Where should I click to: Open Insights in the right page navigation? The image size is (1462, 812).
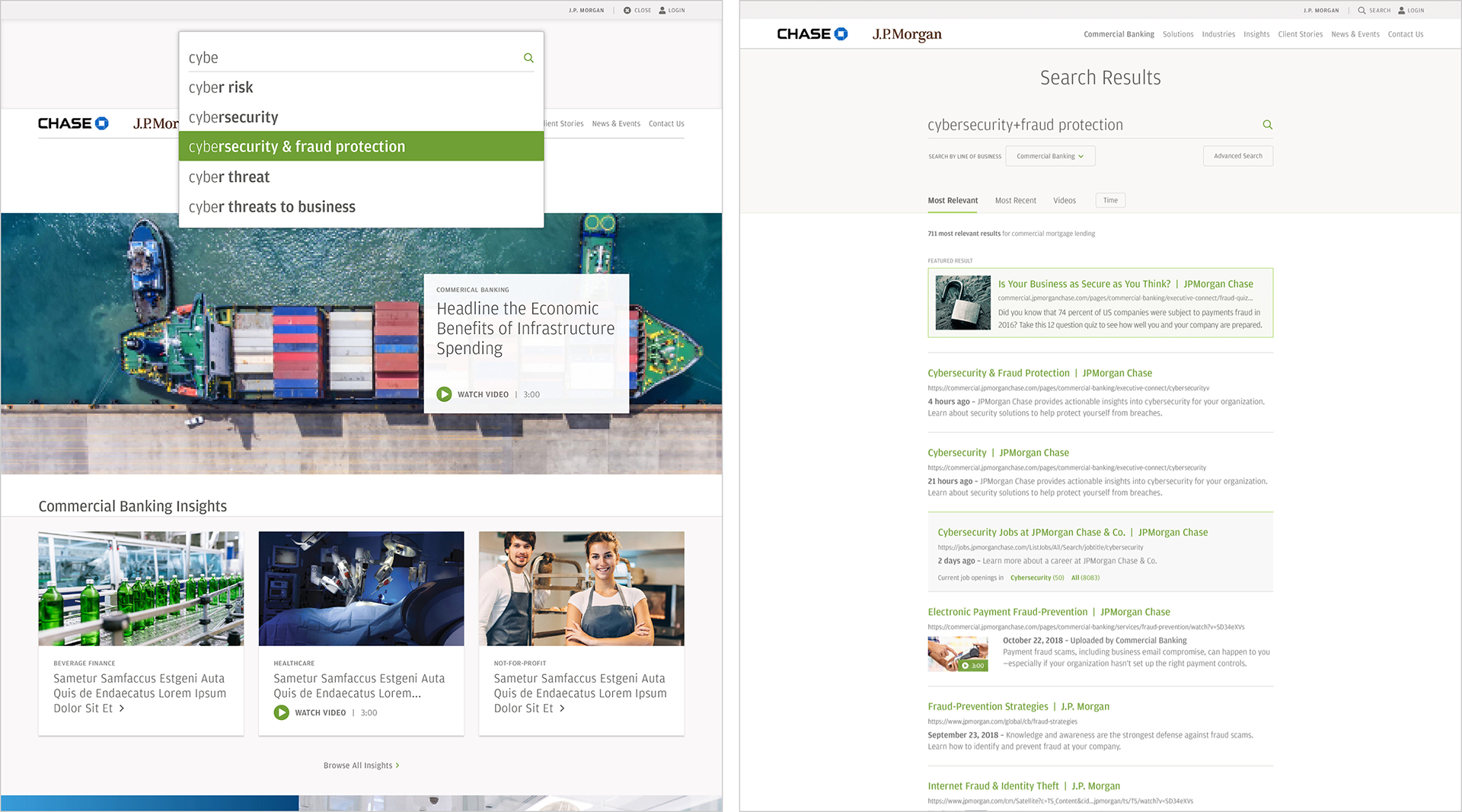click(1256, 34)
